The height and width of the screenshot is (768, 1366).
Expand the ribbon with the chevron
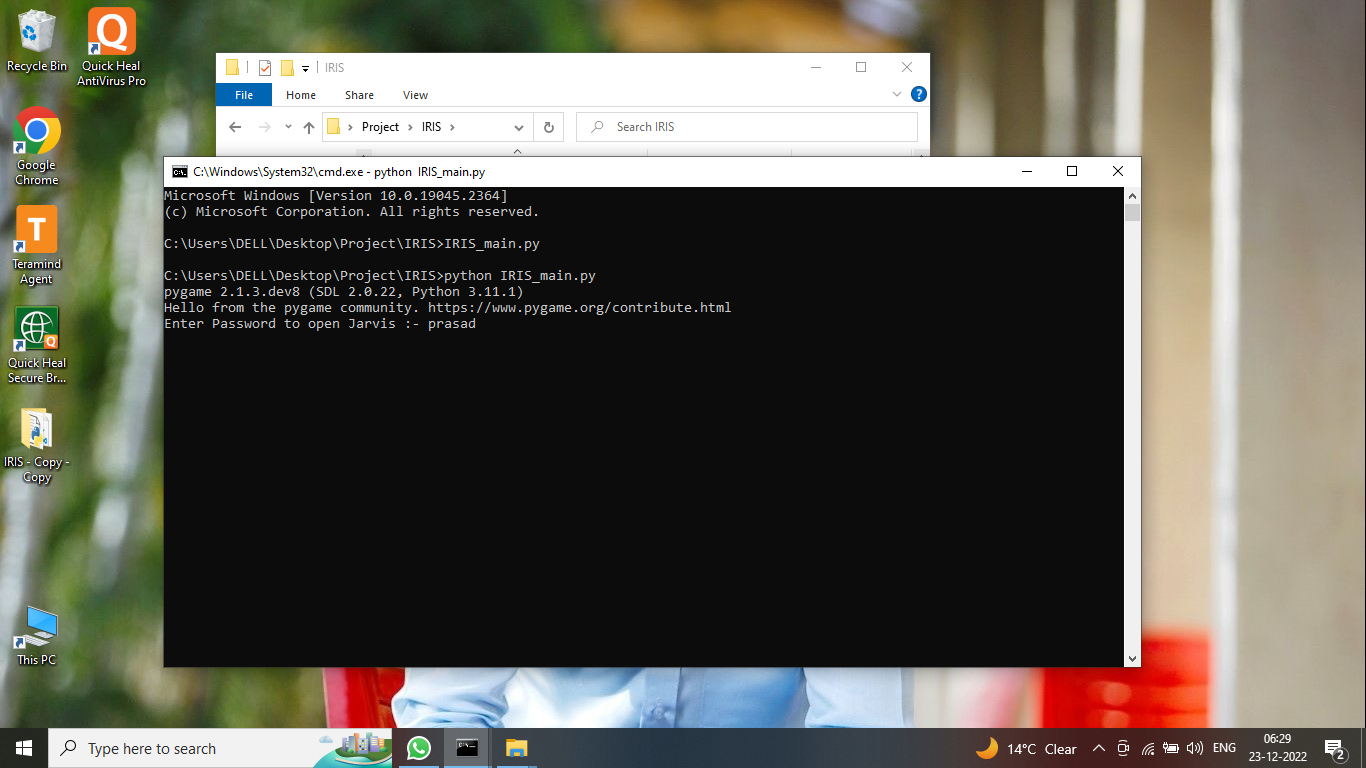[897, 93]
